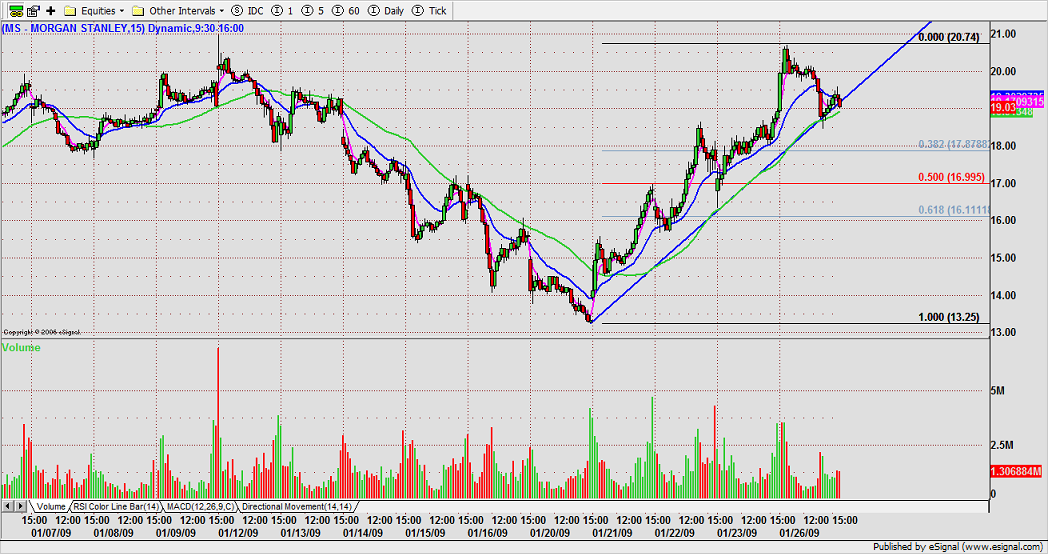1048x554 pixels.
Task: Click the 01/12/09 date label on time axis
Action: click(x=239, y=533)
